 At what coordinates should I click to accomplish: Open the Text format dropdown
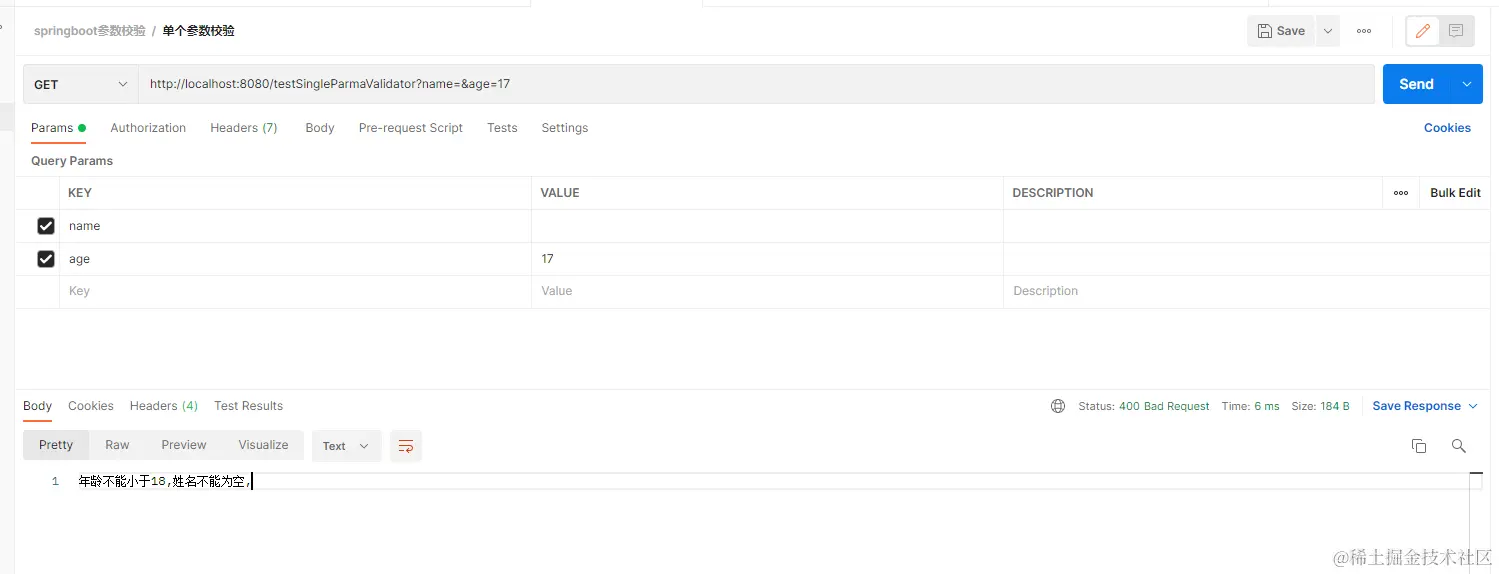coord(346,446)
